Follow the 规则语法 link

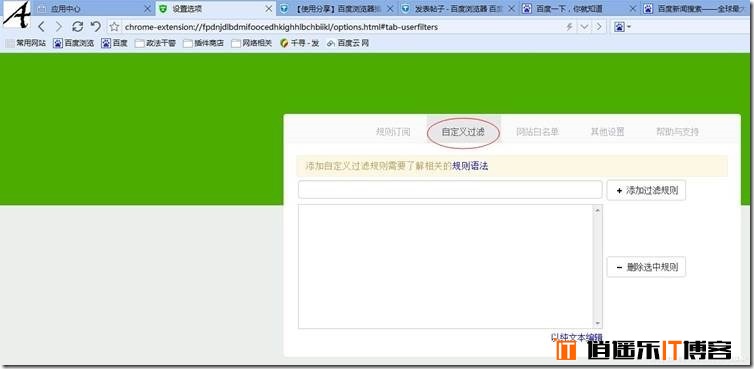point(470,166)
